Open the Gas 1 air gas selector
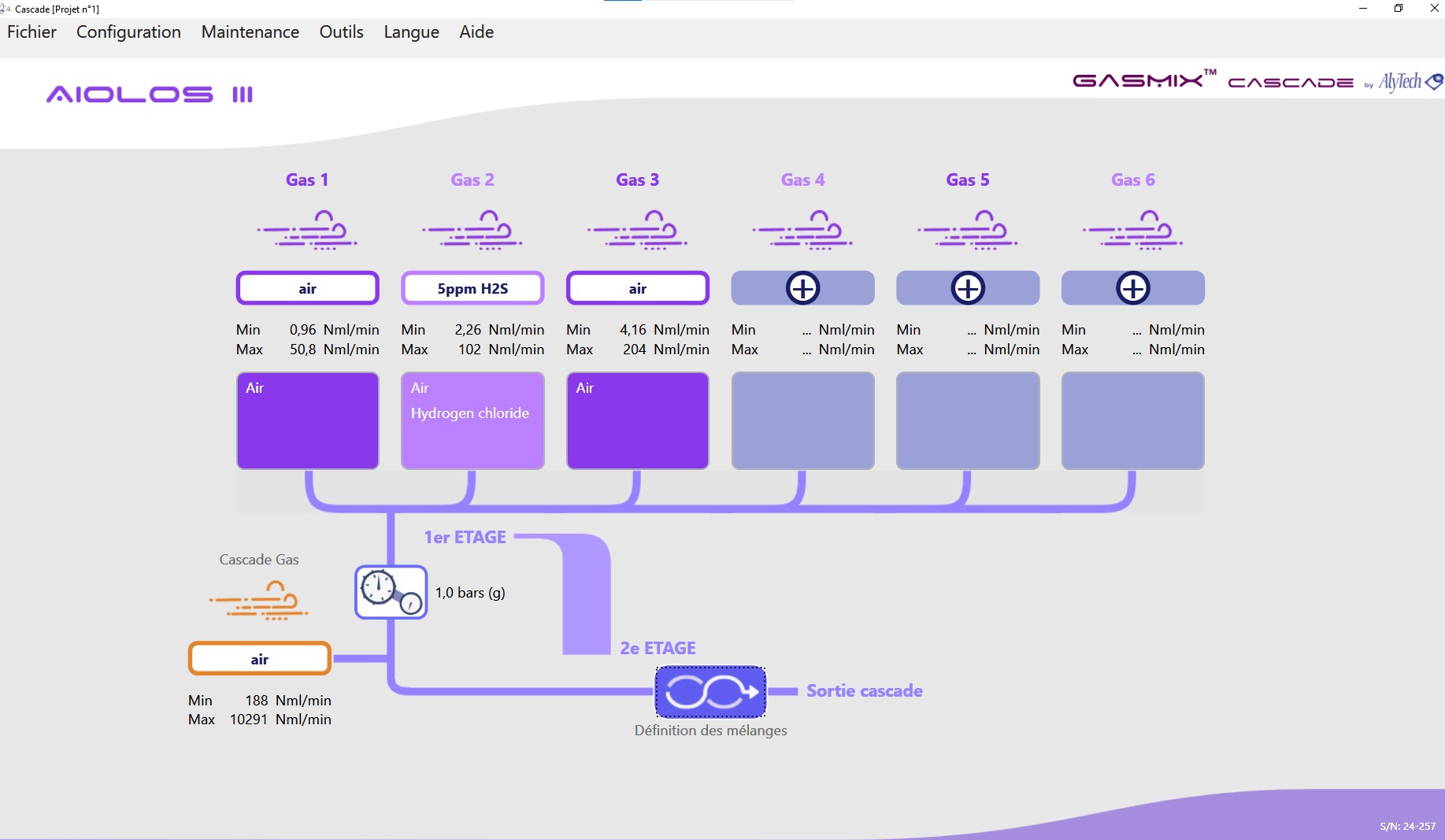Image resolution: width=1445 pixels, height=840 pixels. tap(307, 288)
